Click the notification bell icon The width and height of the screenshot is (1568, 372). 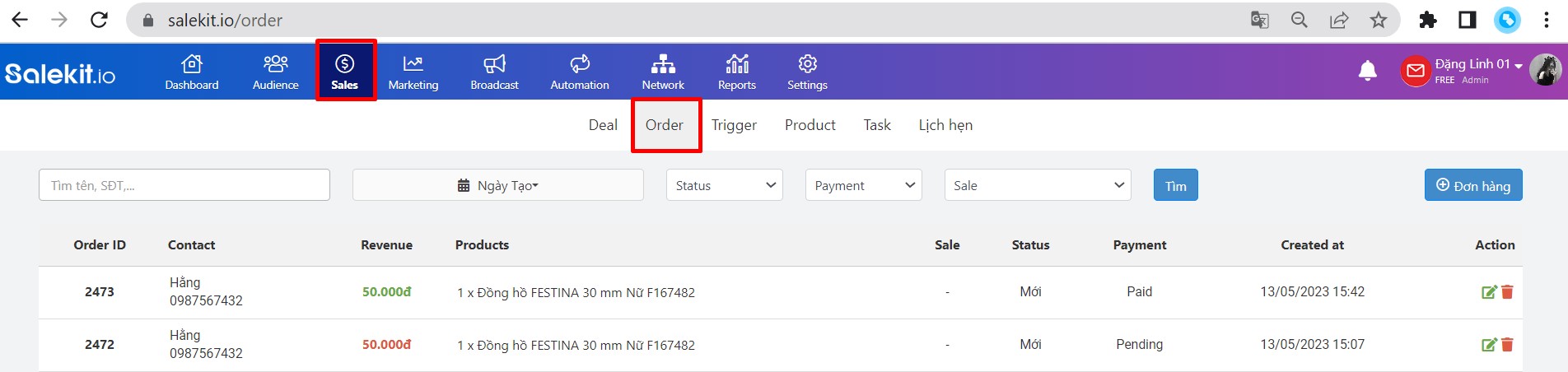(x=1368, y=71)
